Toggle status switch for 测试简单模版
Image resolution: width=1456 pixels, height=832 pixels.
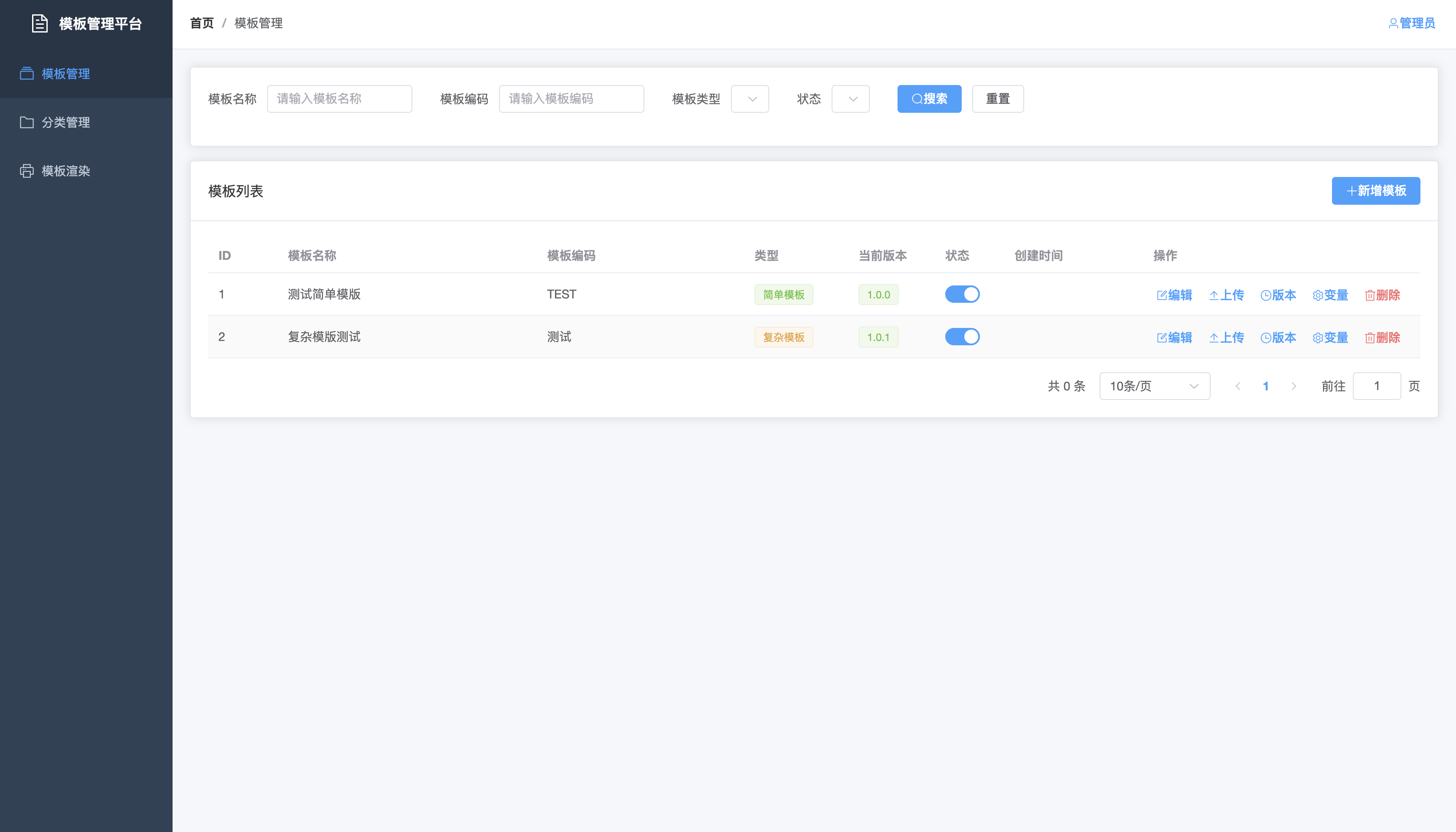point(962,294)
